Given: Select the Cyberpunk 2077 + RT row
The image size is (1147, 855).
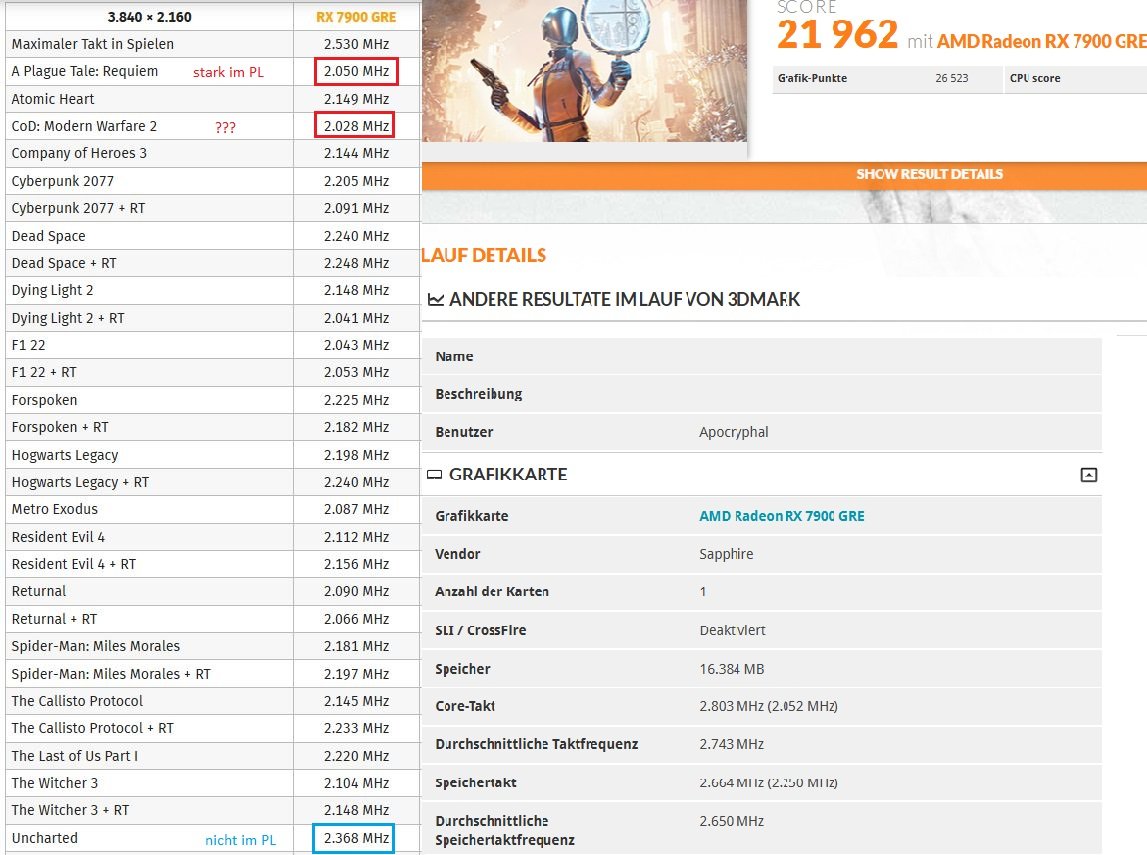Looking at the screenshot, I should (213, 208).
